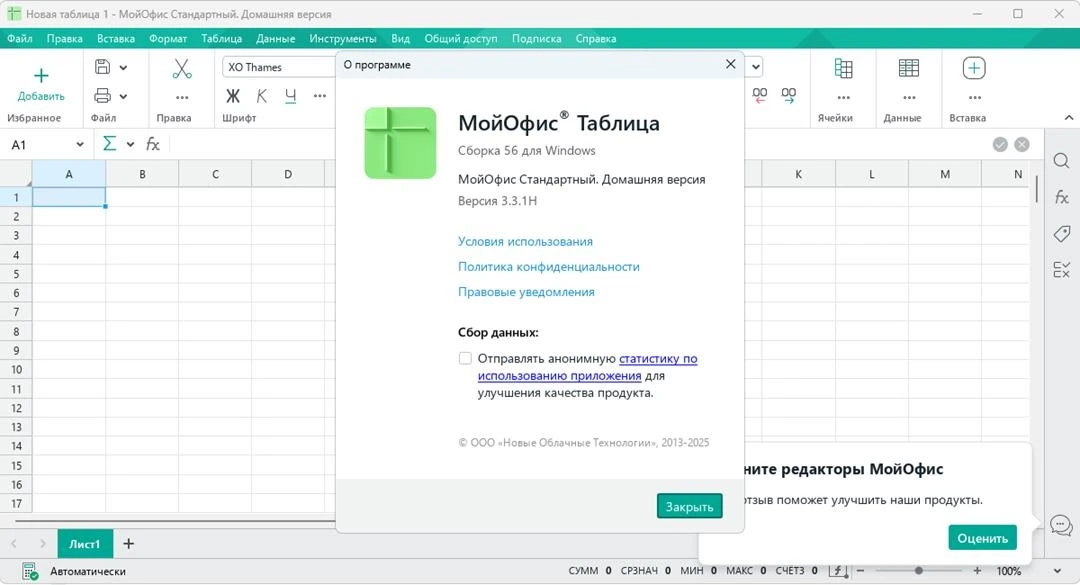The width and height of the screenshot is (1080, 585).
Task: Click the Данные table icon
Action: tap(908, 68)
